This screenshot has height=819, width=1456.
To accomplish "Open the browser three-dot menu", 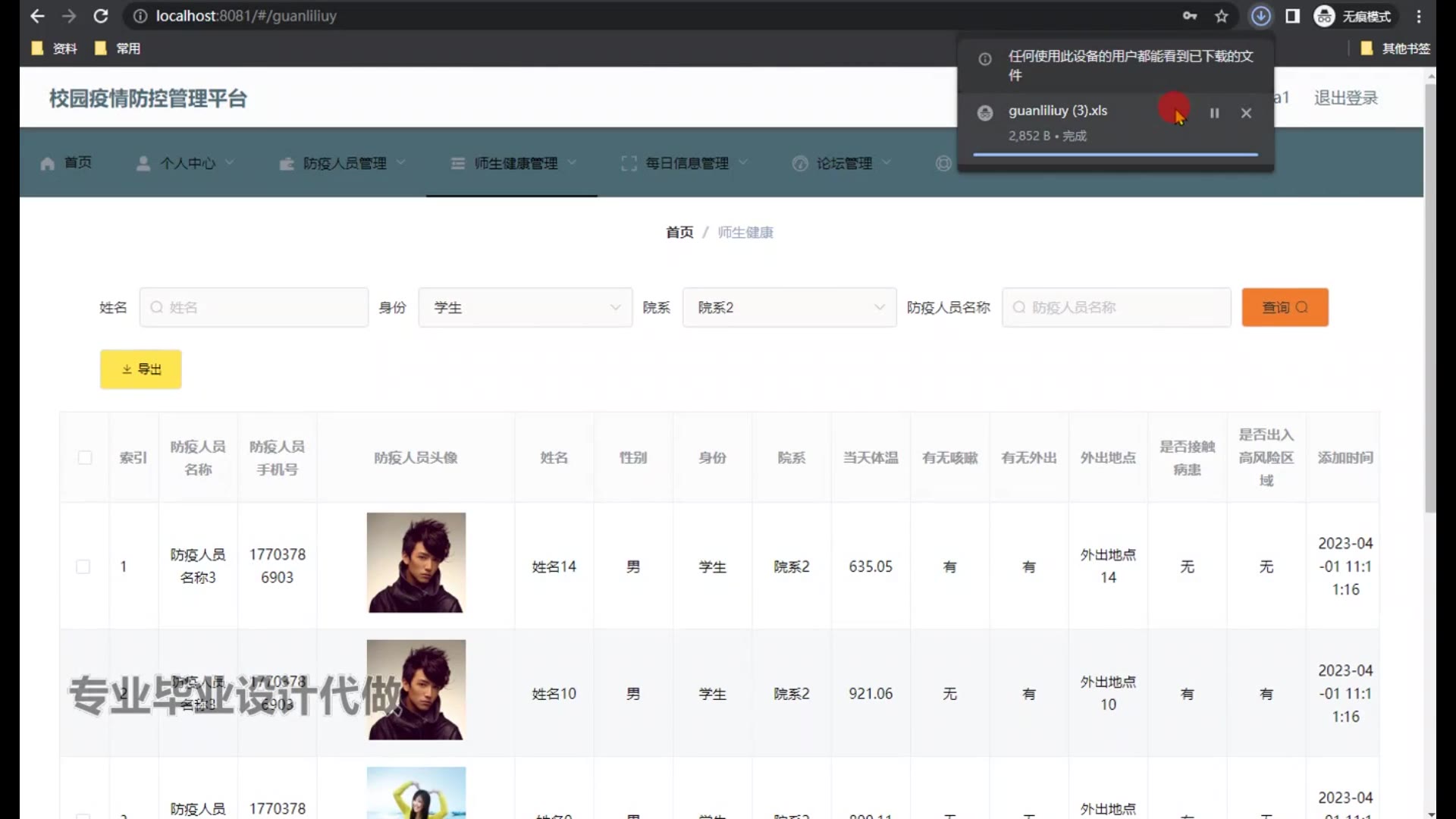I will pyautogui.click(x=1419, y=16).
